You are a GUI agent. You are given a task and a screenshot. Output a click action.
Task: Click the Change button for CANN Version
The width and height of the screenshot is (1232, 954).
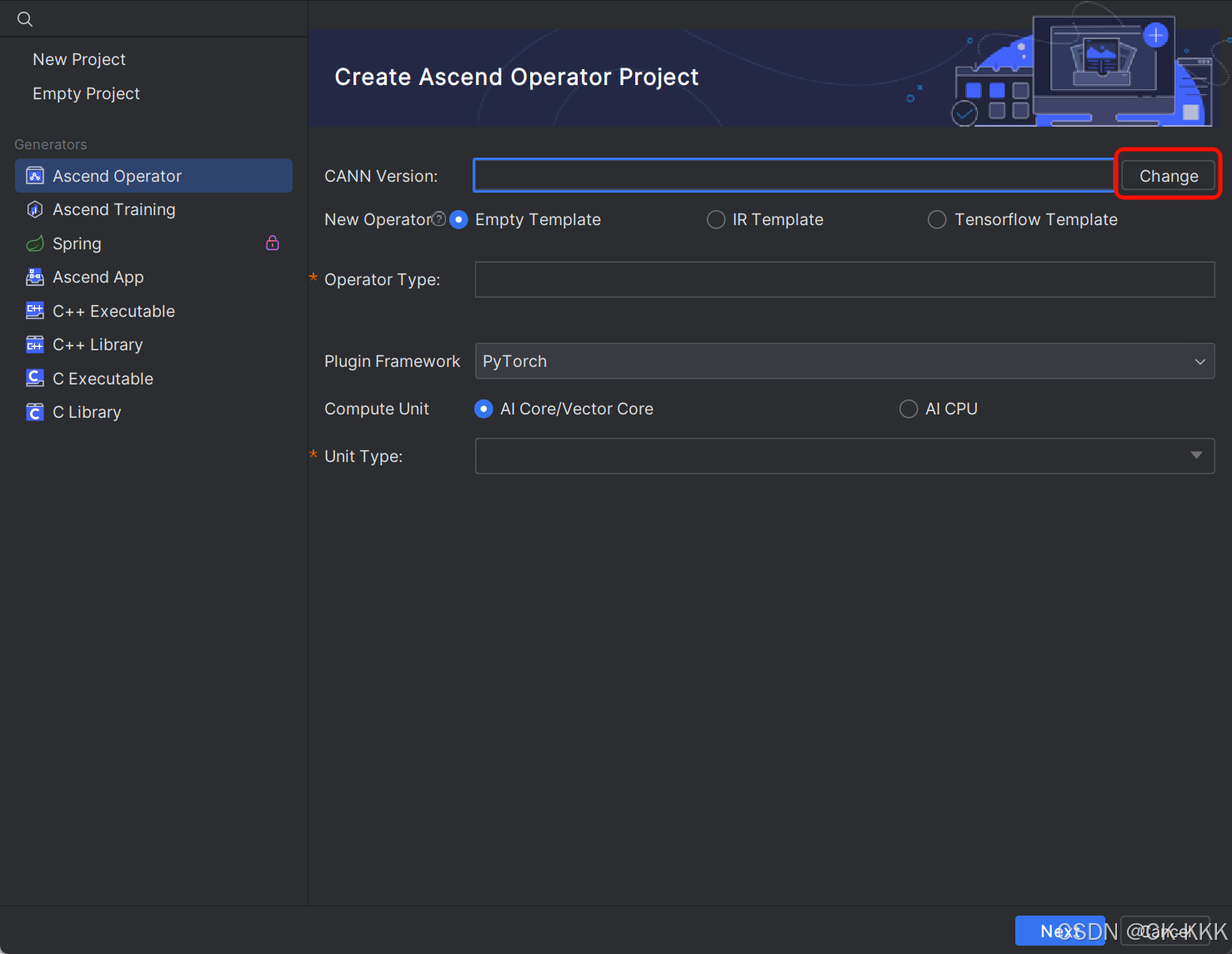pos(1168,176)
